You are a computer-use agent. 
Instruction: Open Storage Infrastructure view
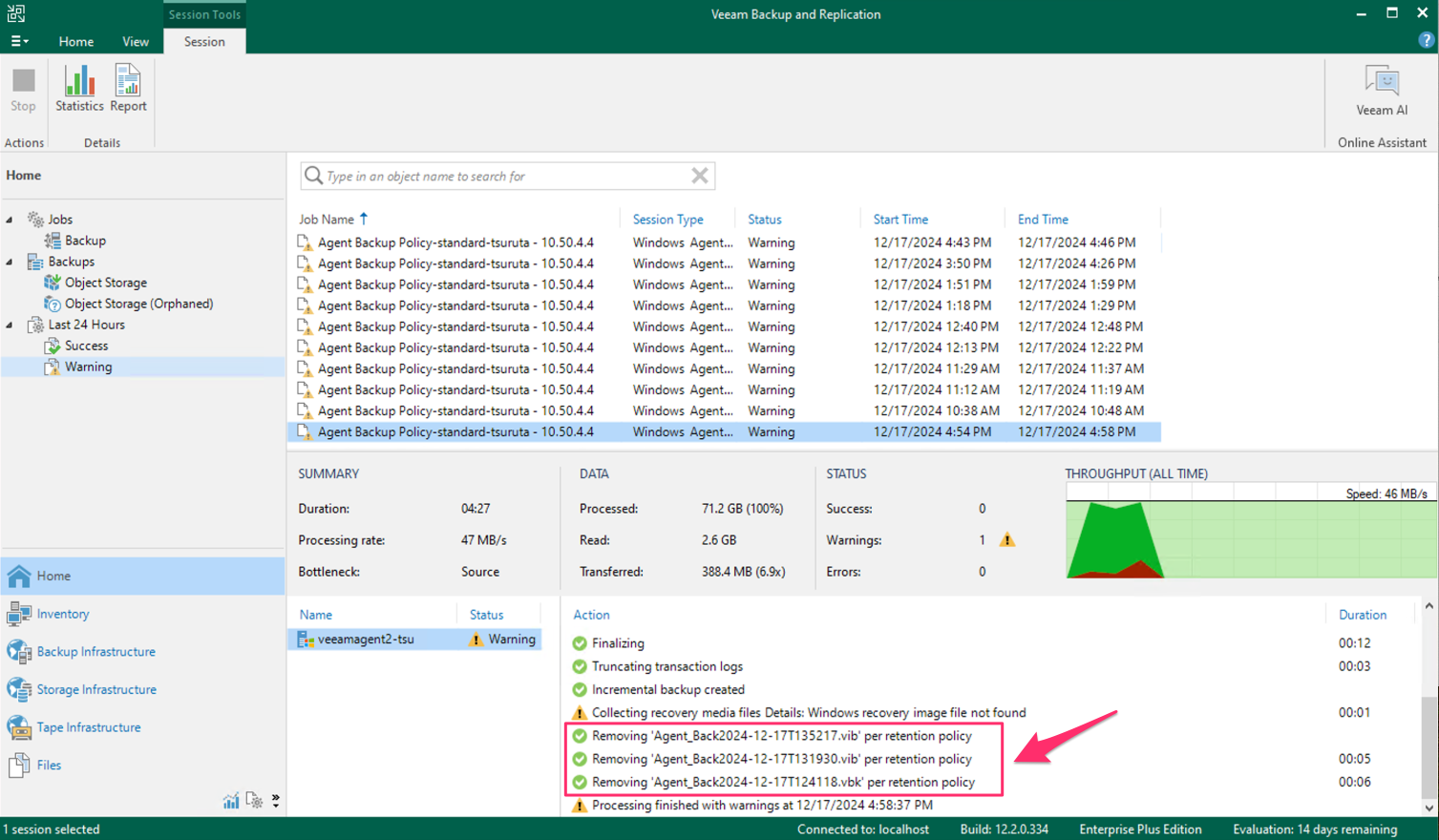coord(143,689)
